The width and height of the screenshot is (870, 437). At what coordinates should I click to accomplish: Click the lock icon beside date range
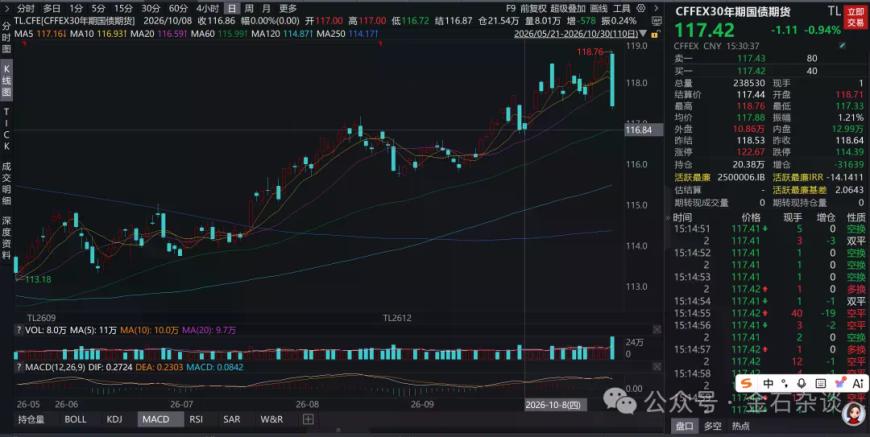click(656, 34)
